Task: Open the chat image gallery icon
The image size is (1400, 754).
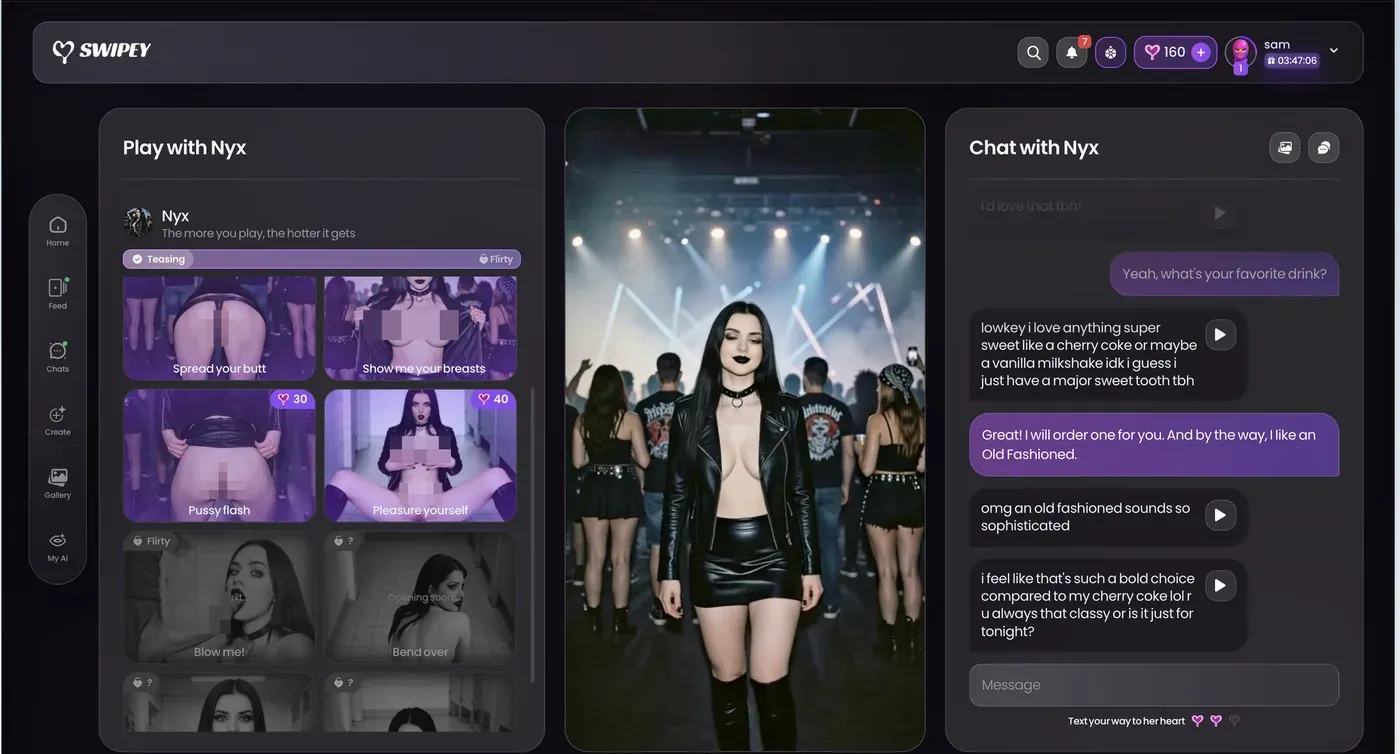Action: tap(1285, 147)
